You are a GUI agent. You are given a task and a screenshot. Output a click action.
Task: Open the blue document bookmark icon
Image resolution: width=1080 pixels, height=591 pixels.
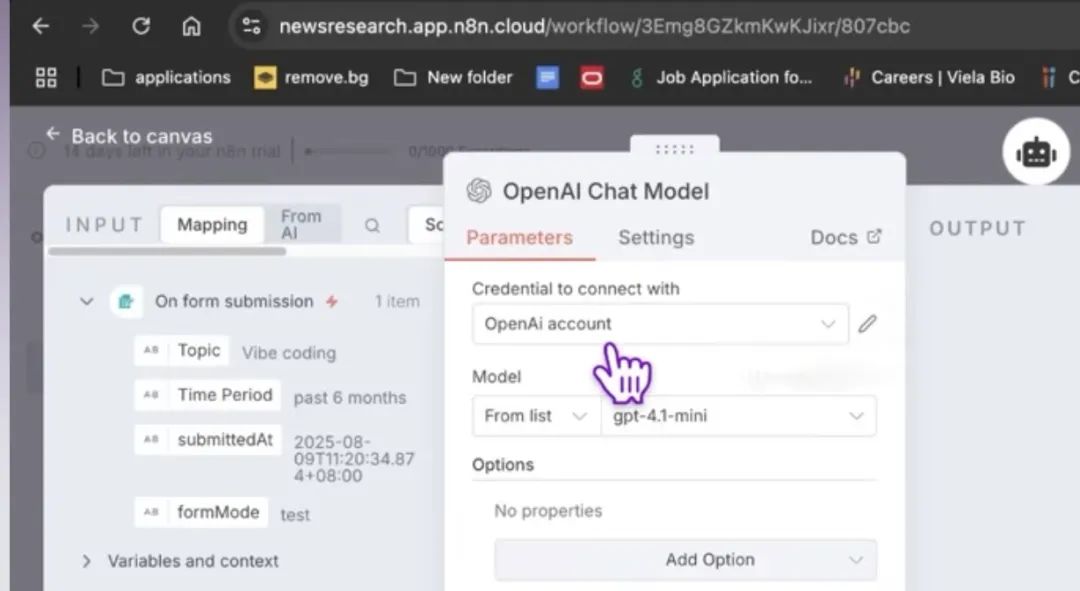coord(548,77)
